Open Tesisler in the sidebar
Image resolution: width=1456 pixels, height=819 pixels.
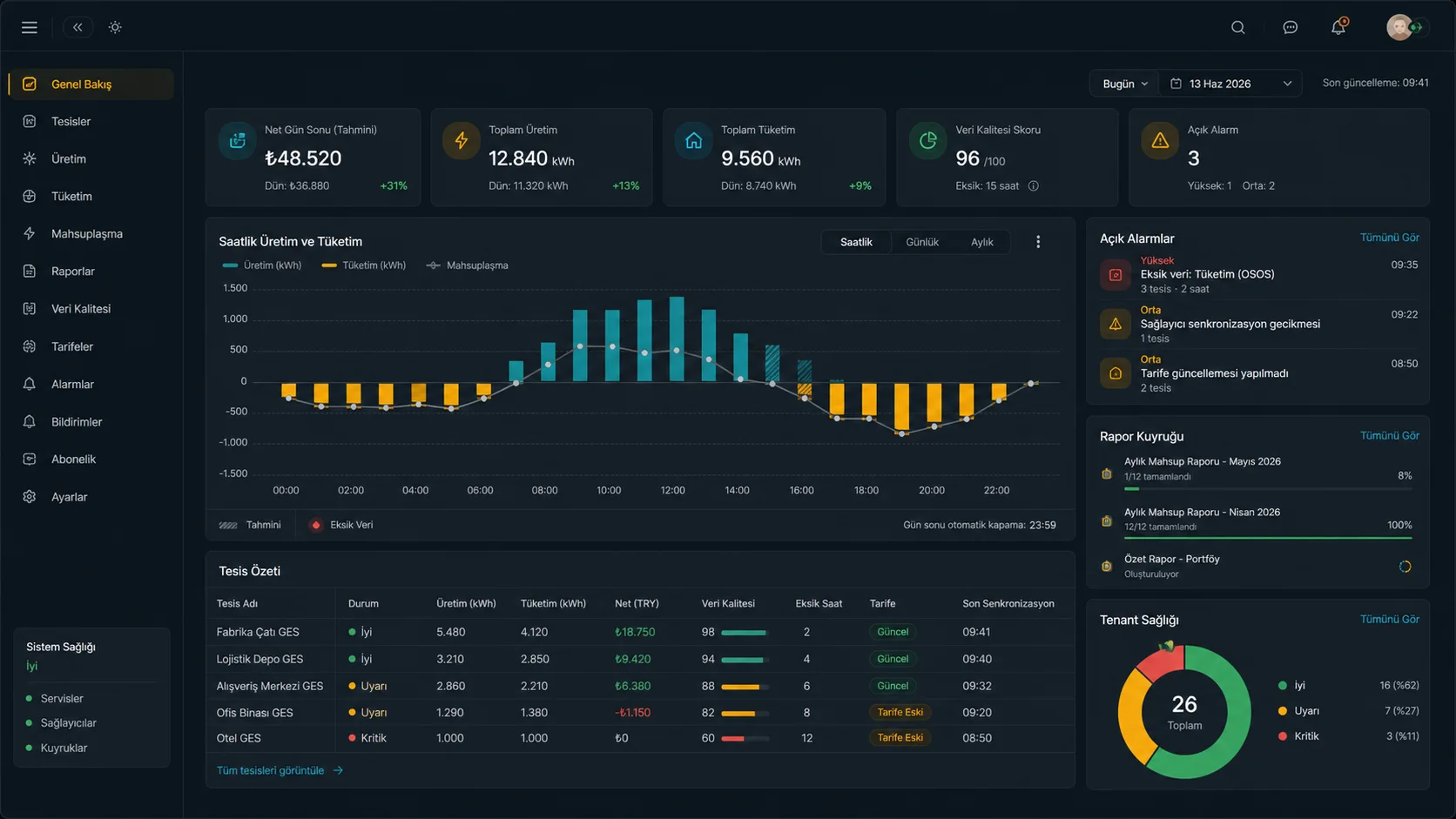click(91, 122)
